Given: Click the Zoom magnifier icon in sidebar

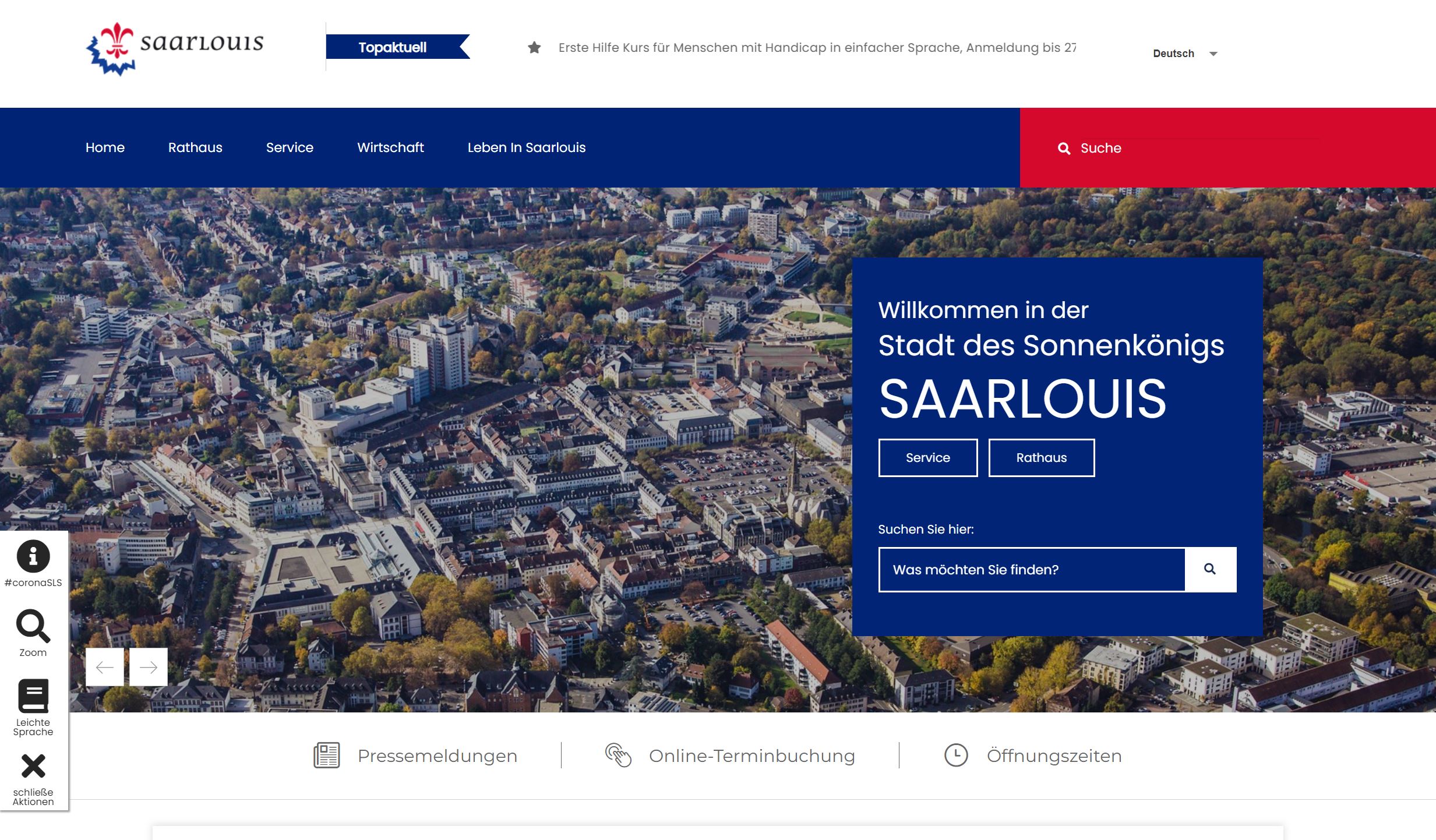Looking at the screenshot, I should [x=33, y=626].
